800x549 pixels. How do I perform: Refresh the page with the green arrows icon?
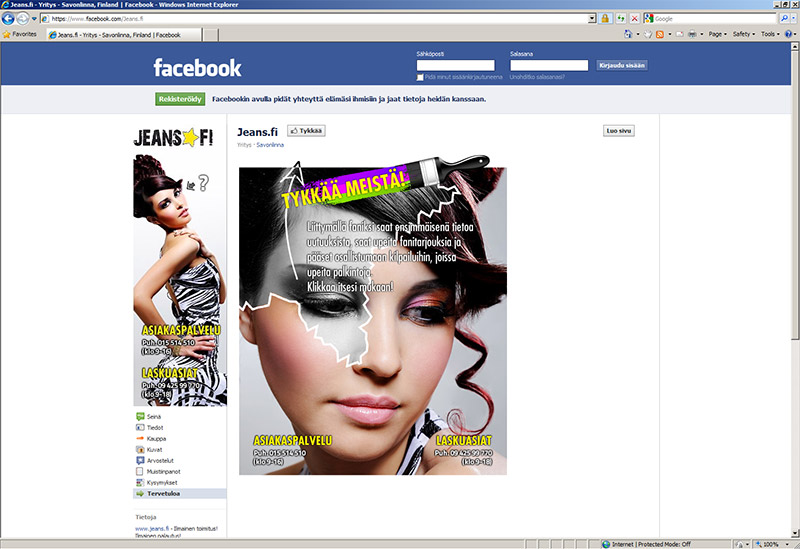(620, 19)
